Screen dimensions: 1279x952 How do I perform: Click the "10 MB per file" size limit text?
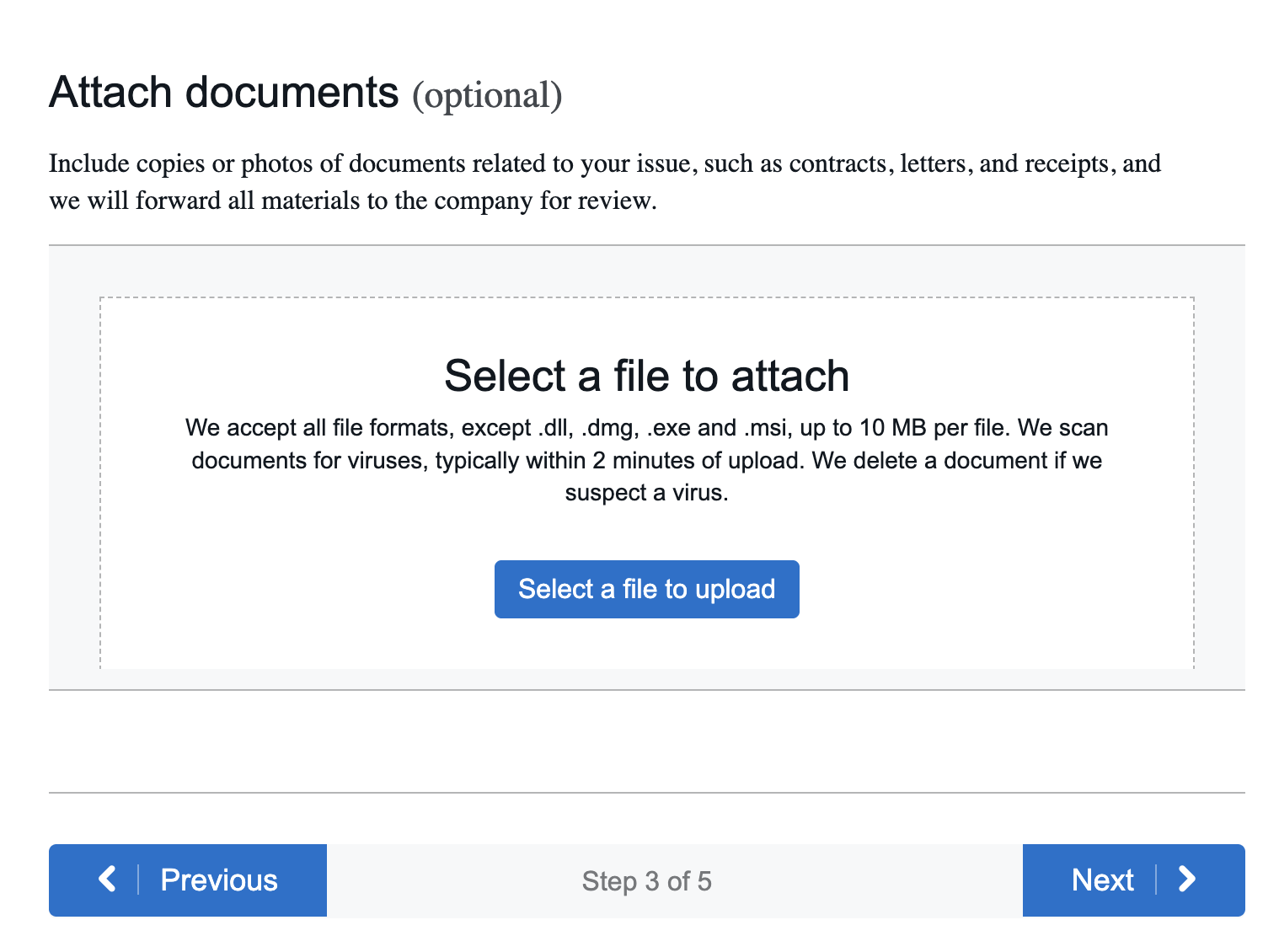[x=932, y=428]
